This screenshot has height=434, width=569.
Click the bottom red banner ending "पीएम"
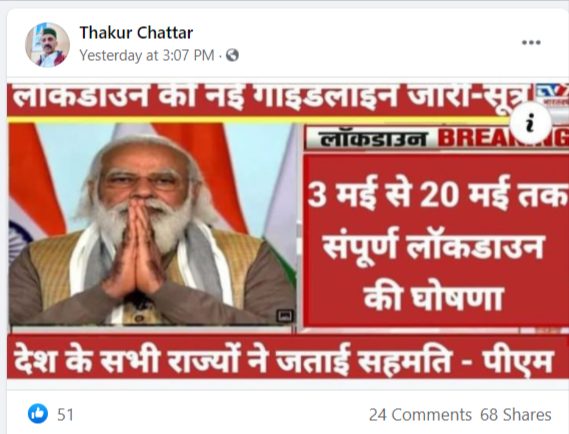pos(288,358)
